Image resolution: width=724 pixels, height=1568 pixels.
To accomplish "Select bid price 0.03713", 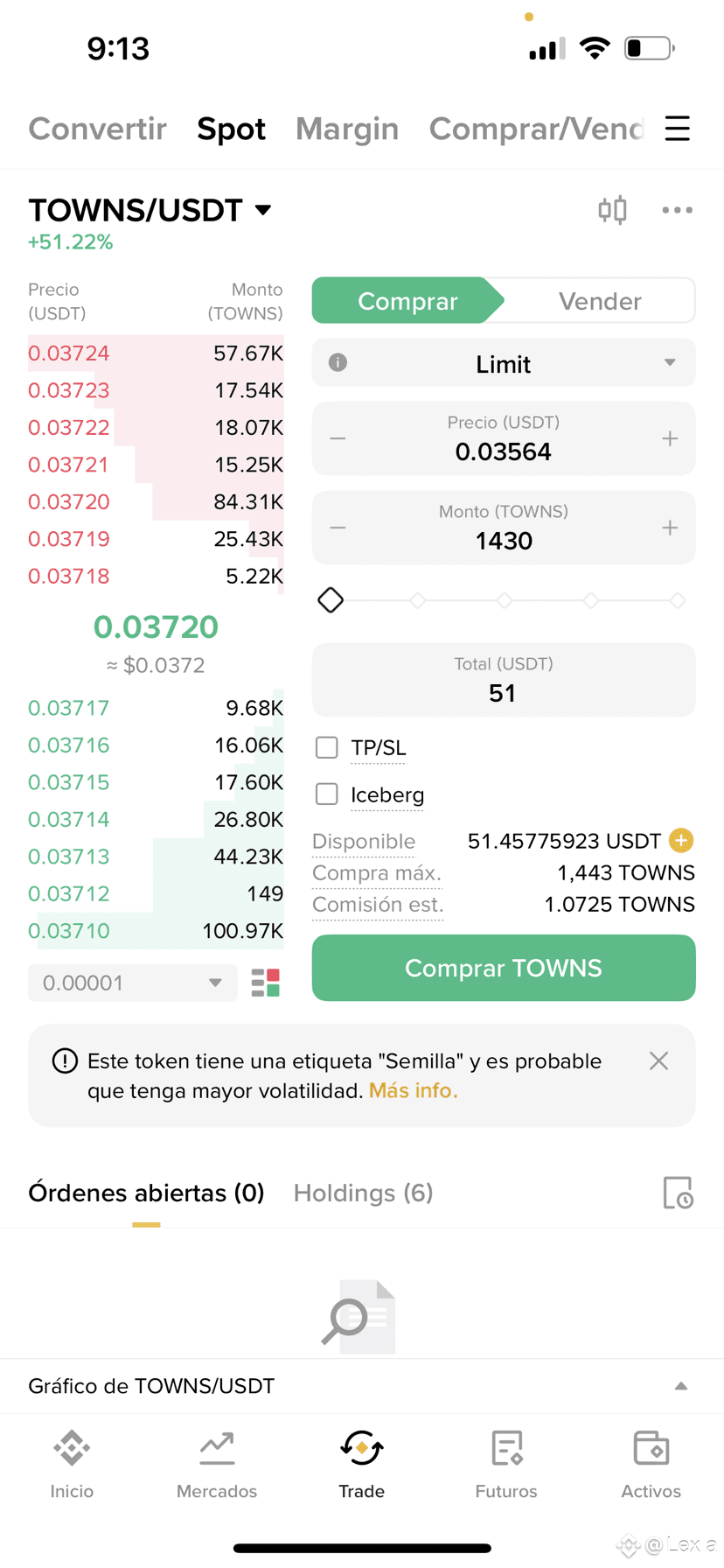I will pyautogui.click(x=68, y=857).
